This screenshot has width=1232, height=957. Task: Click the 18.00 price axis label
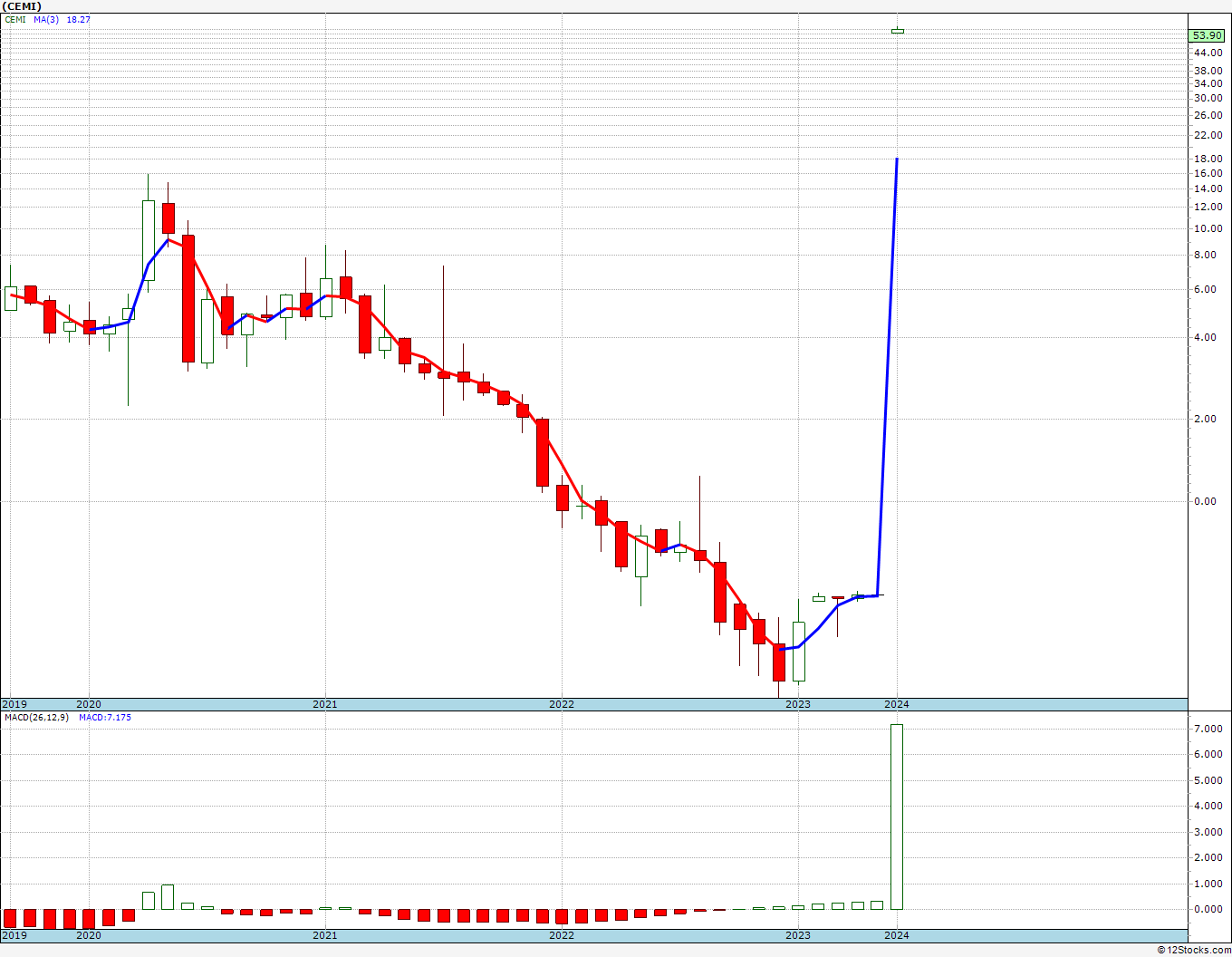pos(1208,159)
